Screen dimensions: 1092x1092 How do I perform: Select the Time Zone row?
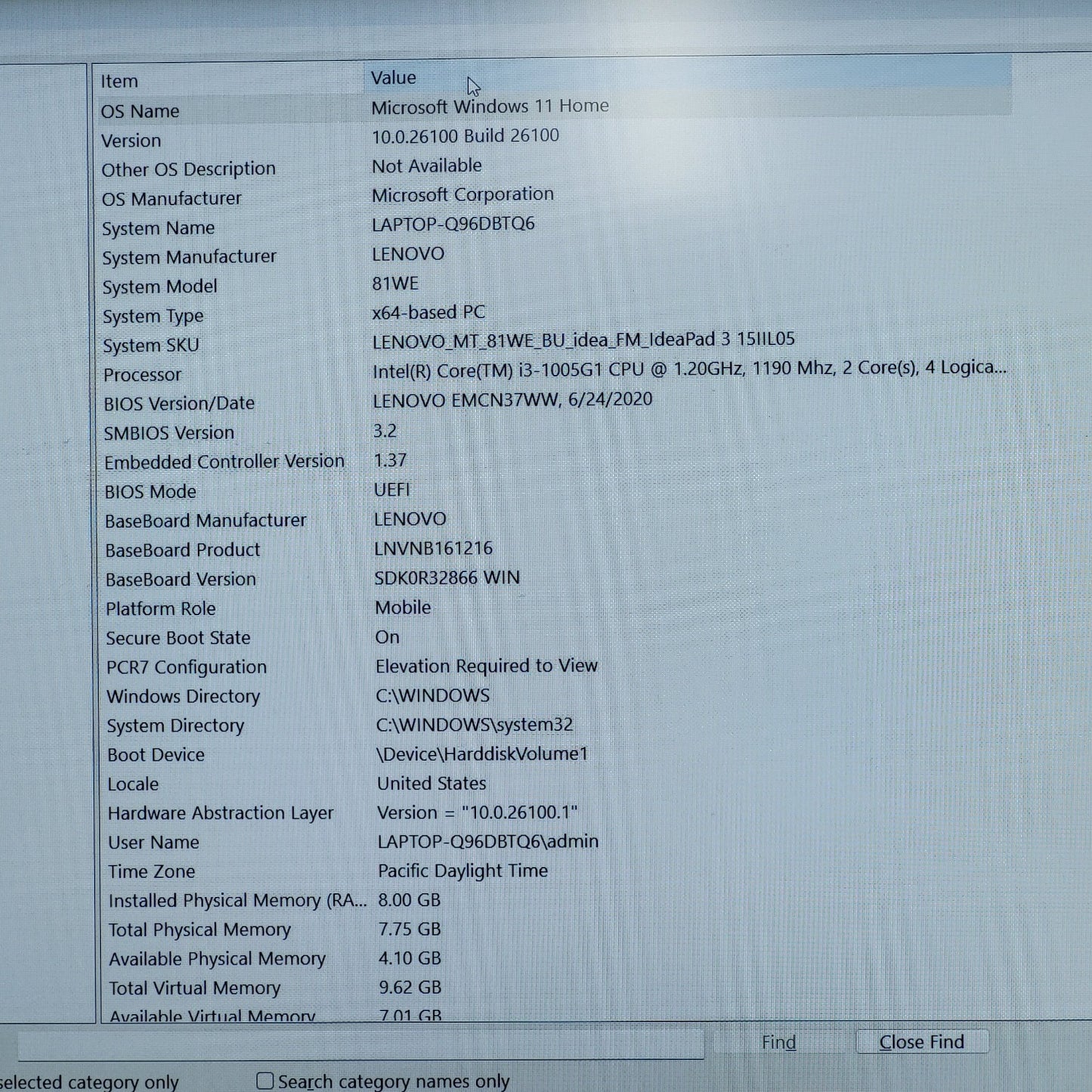click(x=556, y=871)
